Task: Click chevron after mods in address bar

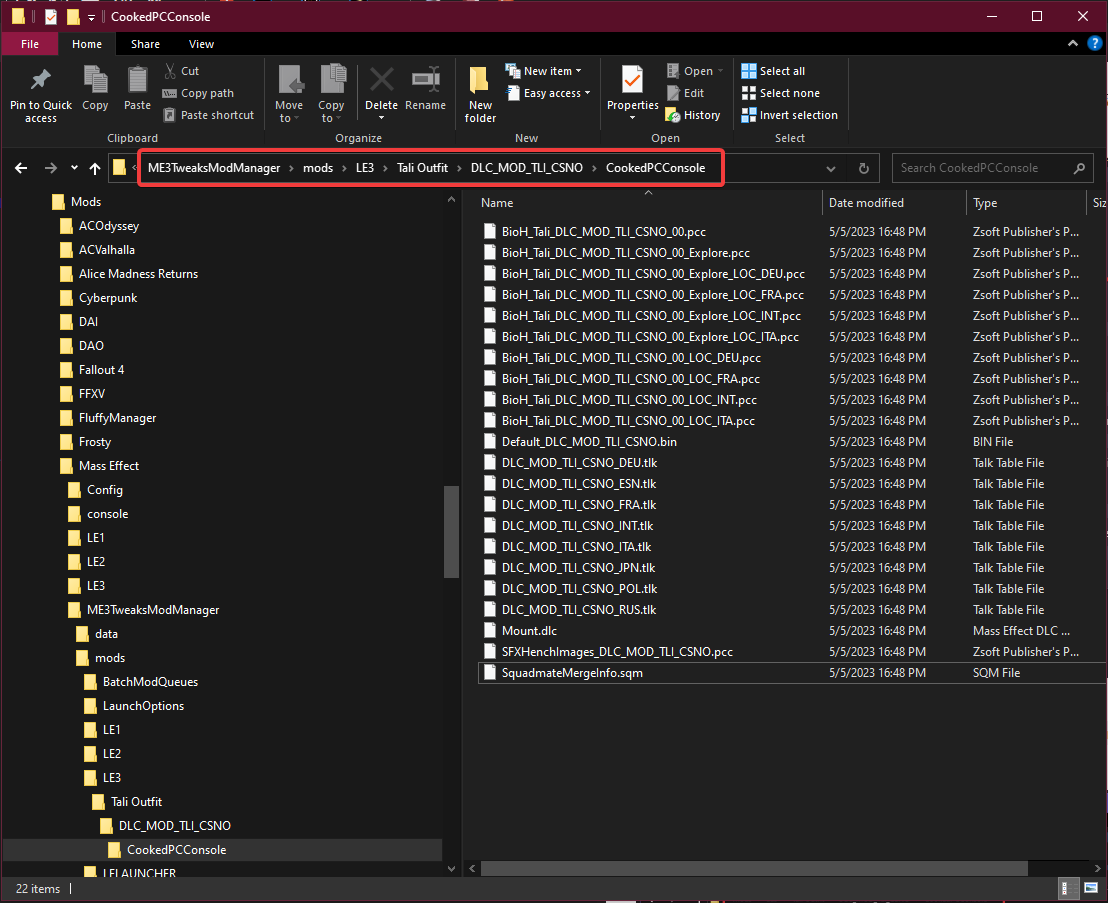Action: tap(344, 168)
